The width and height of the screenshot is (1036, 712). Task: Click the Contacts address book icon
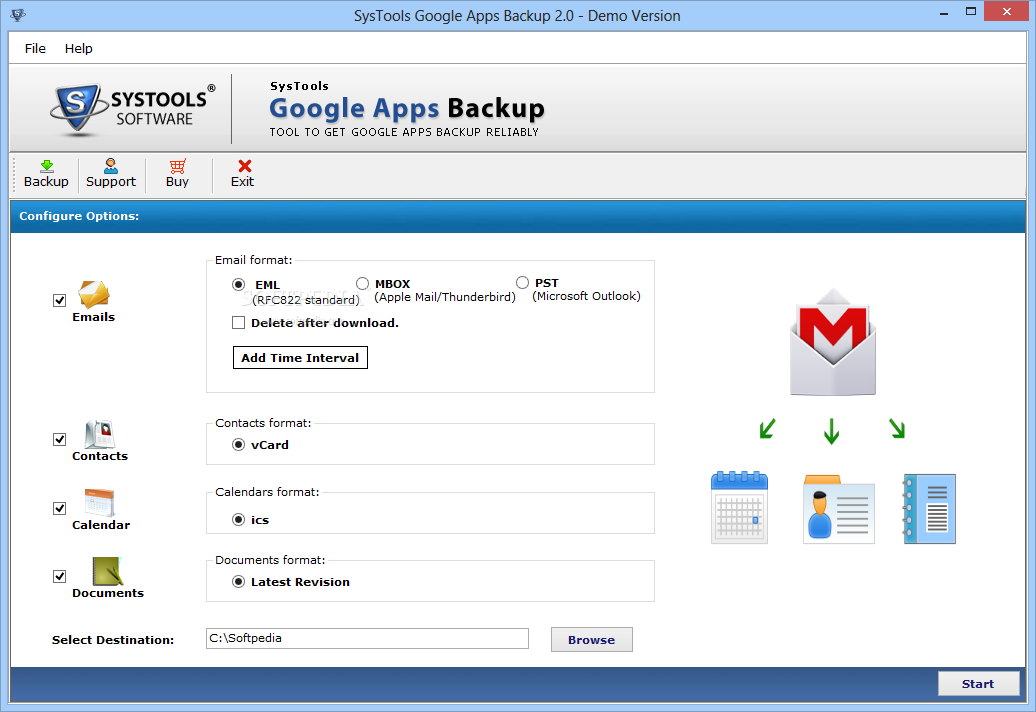point(100,434)
